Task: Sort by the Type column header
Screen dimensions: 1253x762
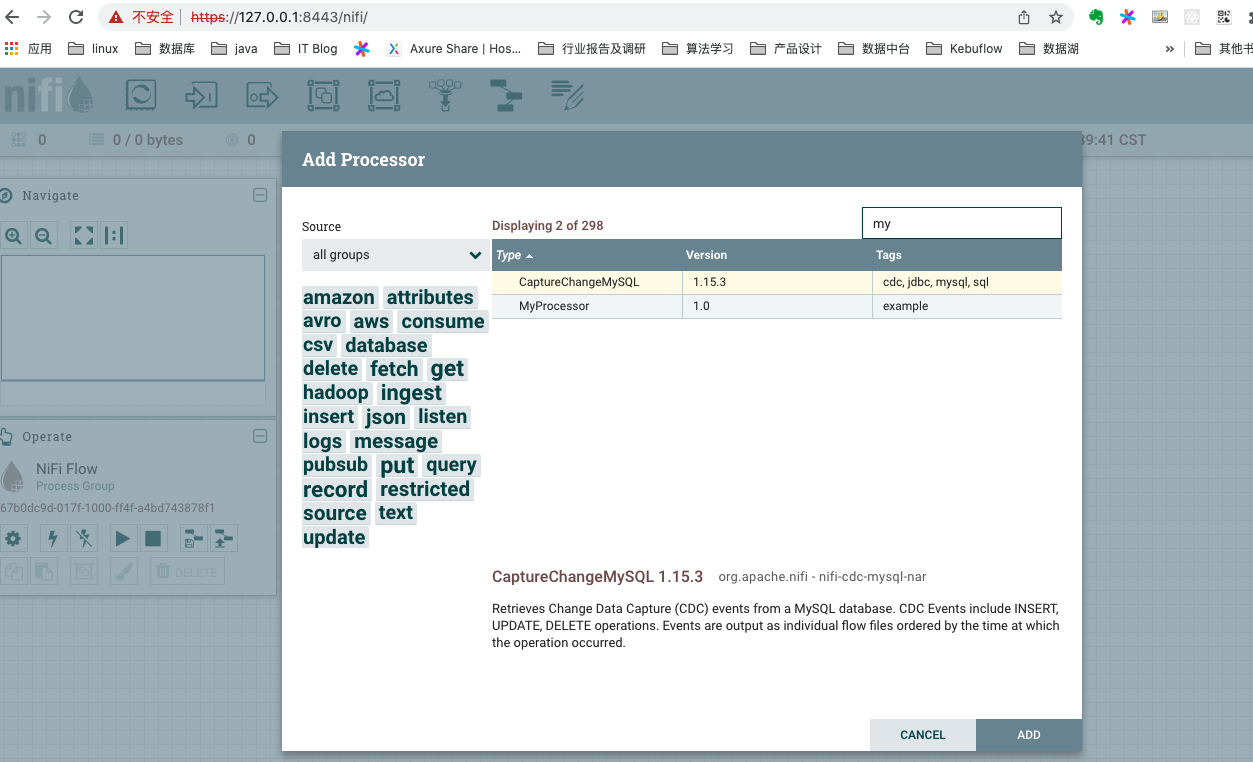Action: tap(587, 255)
